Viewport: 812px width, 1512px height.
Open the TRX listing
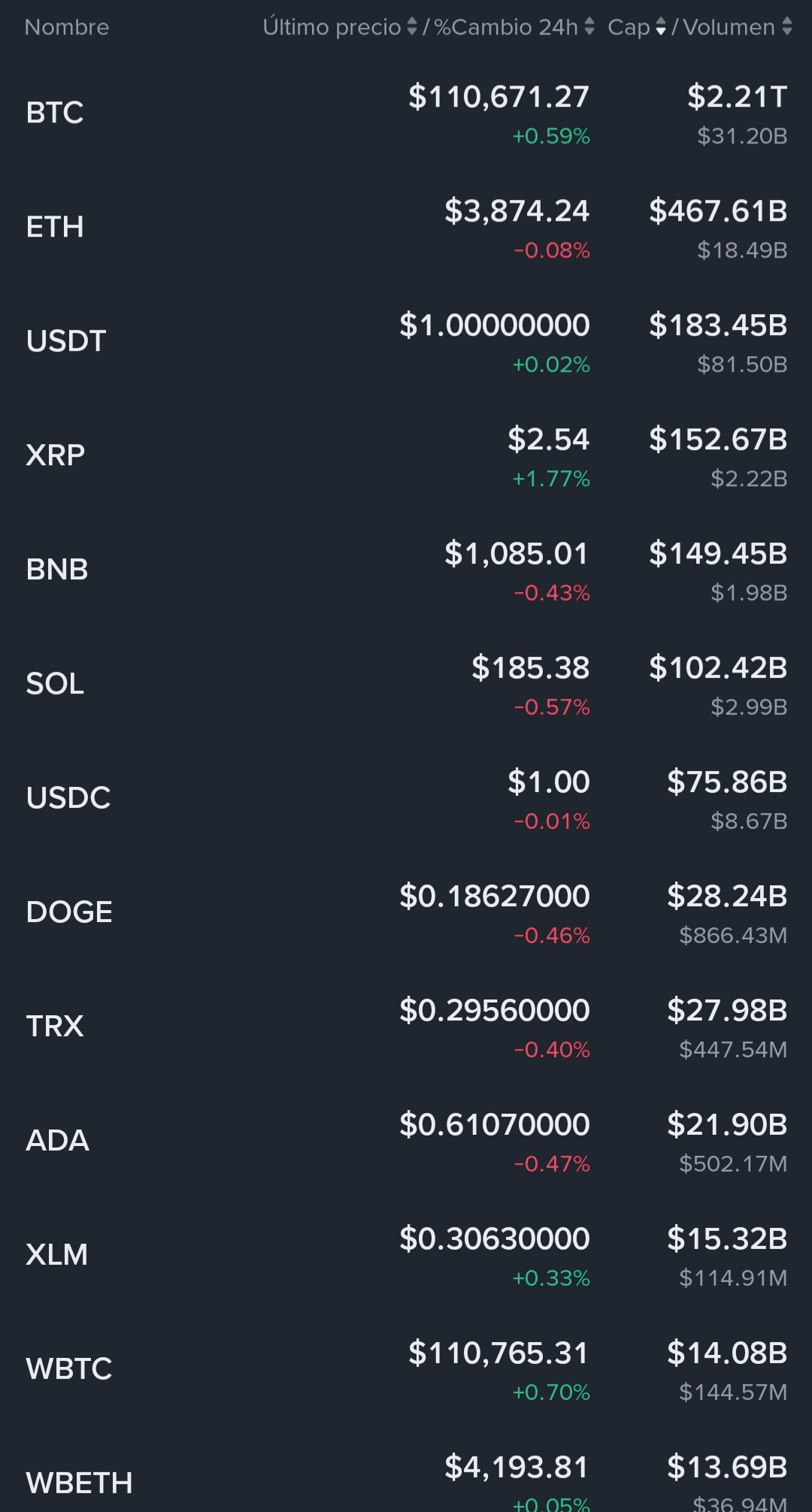point(55,1027)
